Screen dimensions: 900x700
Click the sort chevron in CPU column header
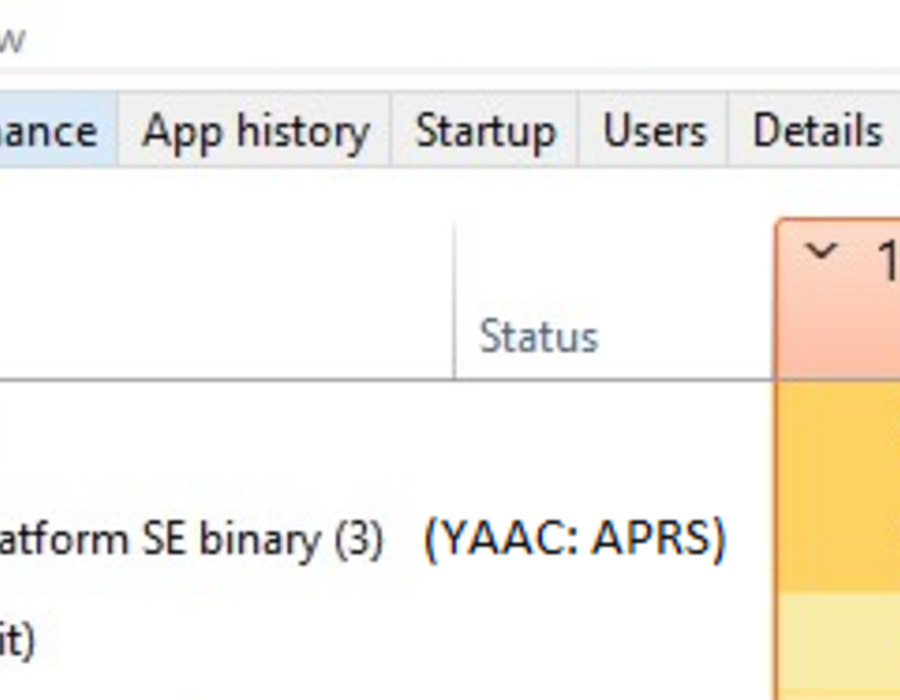821,250
